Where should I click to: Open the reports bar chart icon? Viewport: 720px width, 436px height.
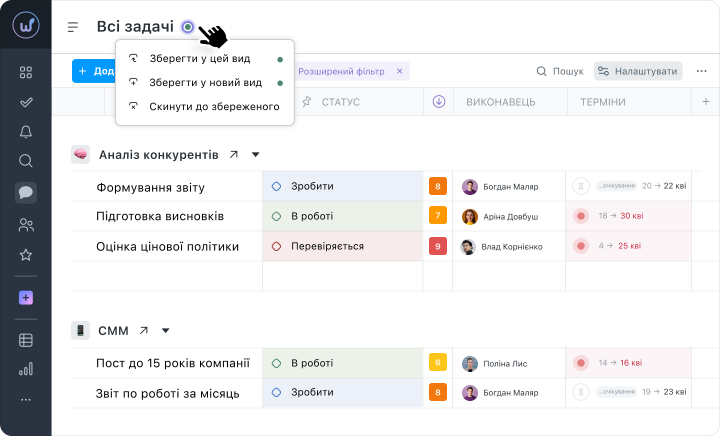[26, 369]
